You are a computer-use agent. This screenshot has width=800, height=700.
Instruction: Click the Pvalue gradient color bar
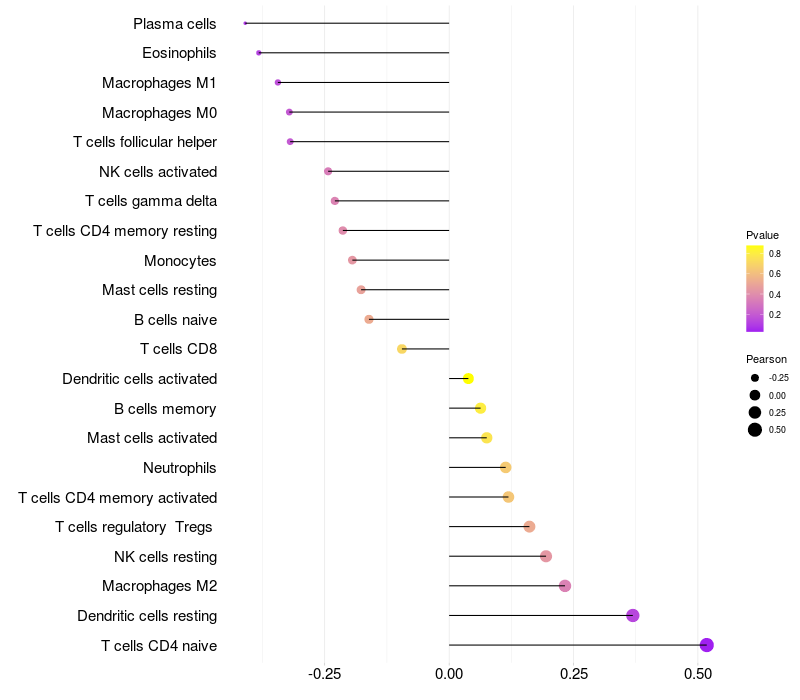(755, 288)
